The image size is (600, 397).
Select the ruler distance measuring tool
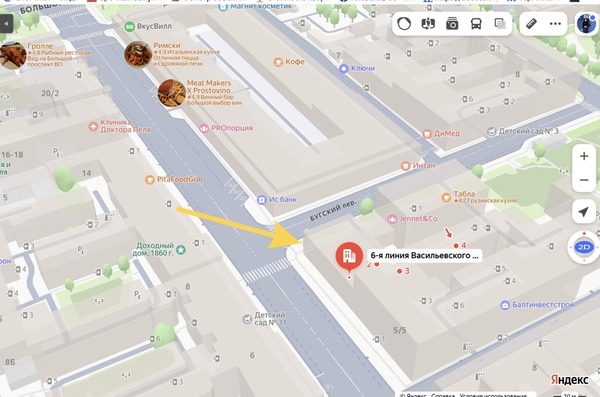click(x=531, y=24)
